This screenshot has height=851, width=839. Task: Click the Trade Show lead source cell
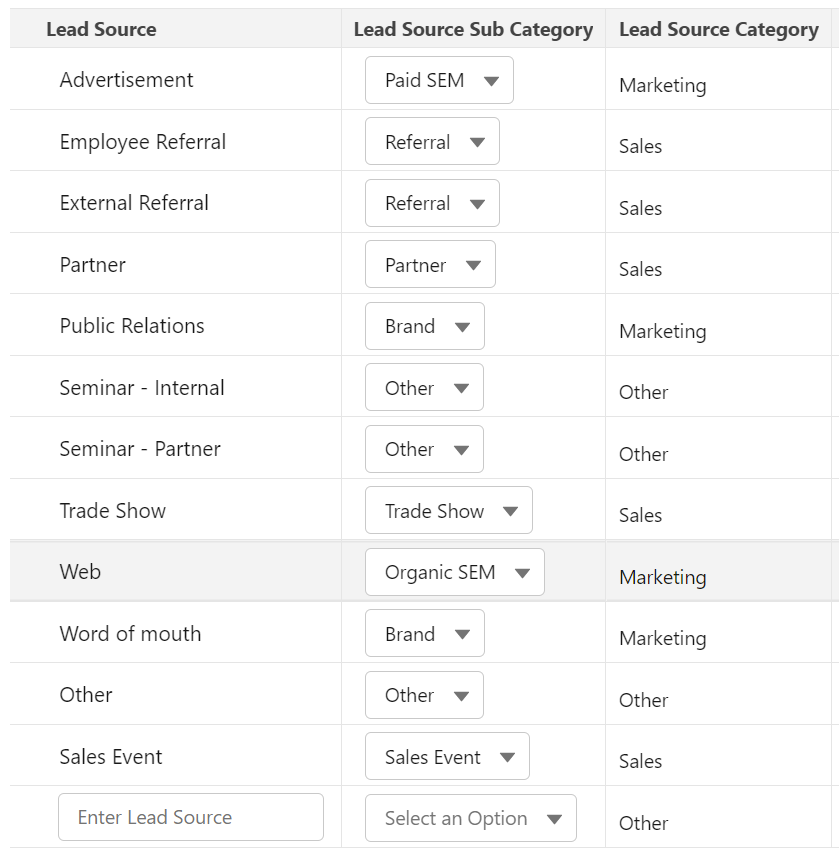[113, 511]
